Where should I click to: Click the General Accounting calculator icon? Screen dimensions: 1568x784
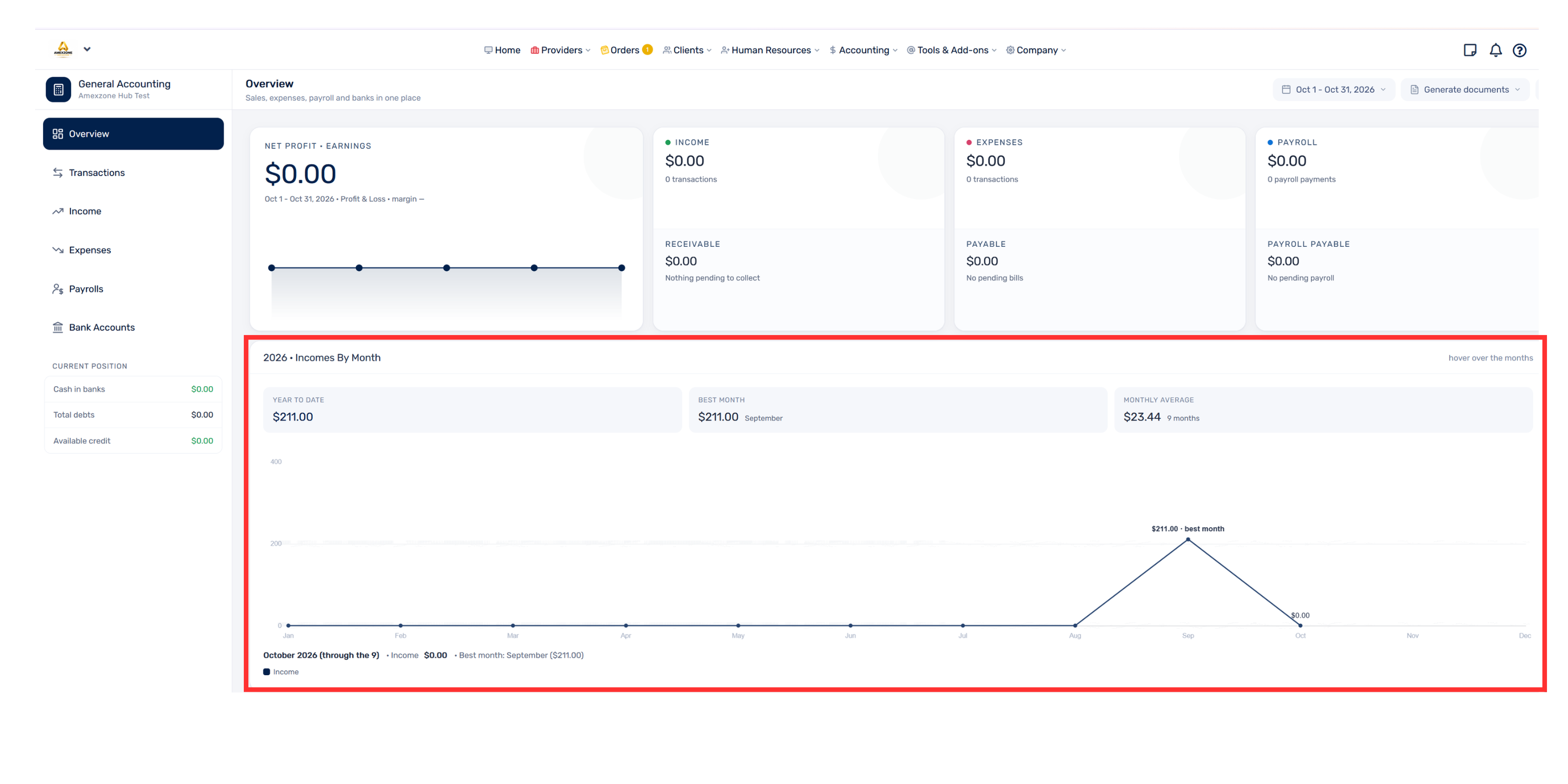pos(58,89)
